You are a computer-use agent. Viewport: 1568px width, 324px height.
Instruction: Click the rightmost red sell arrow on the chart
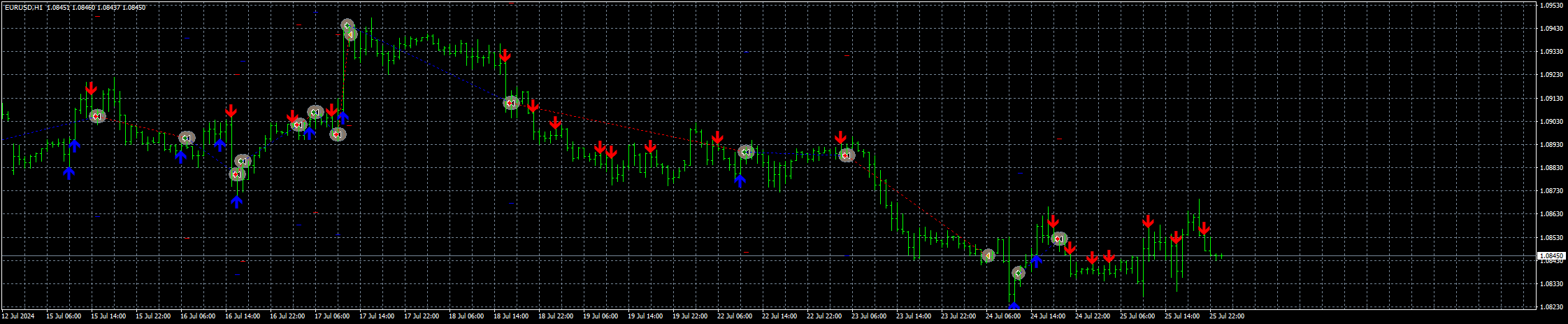1204,229
